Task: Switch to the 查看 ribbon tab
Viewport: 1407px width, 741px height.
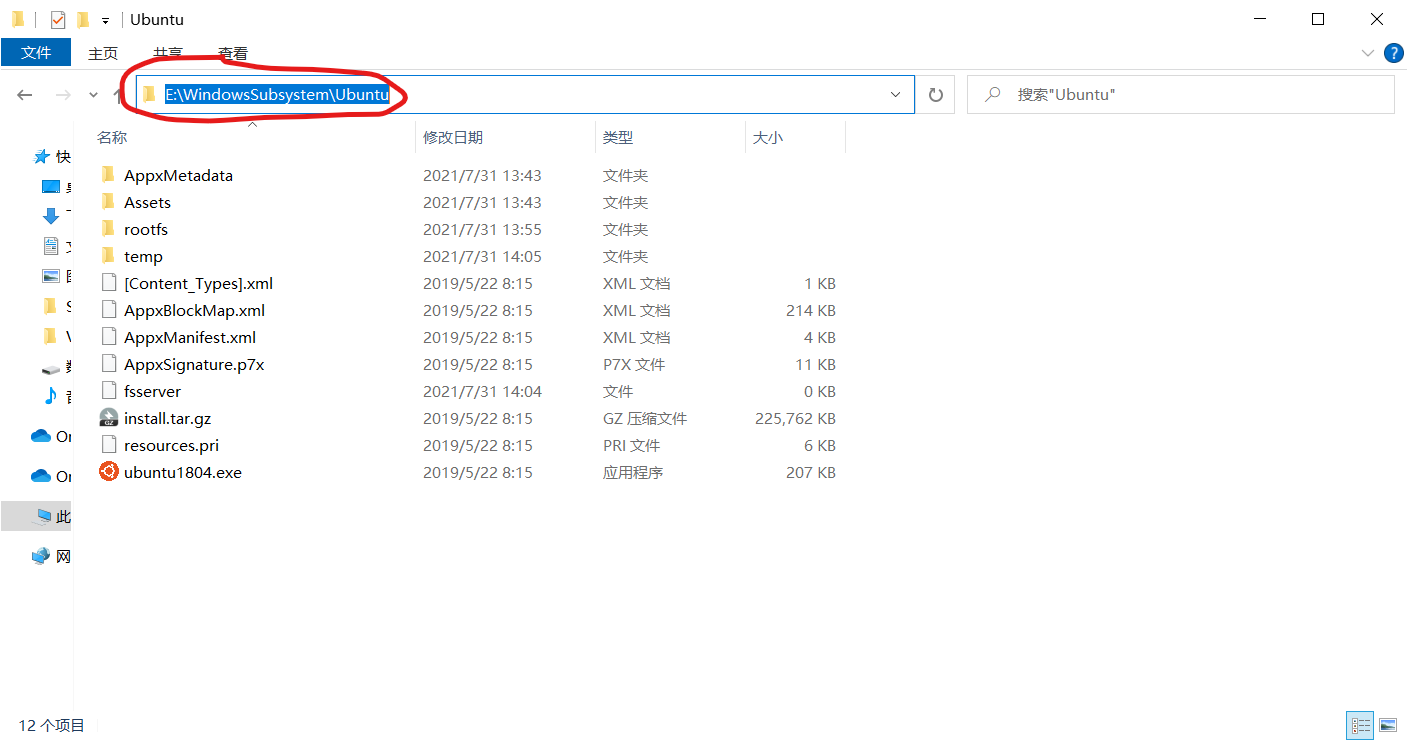Action: coord(232,53)
